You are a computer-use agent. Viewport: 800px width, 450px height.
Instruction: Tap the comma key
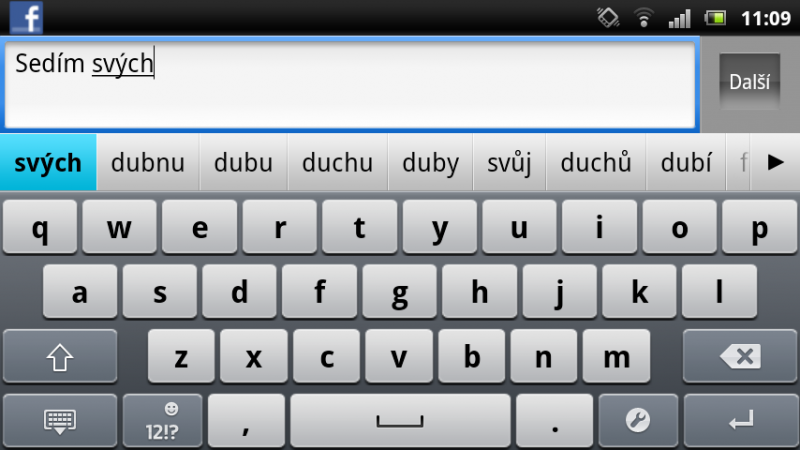point(246,420)
